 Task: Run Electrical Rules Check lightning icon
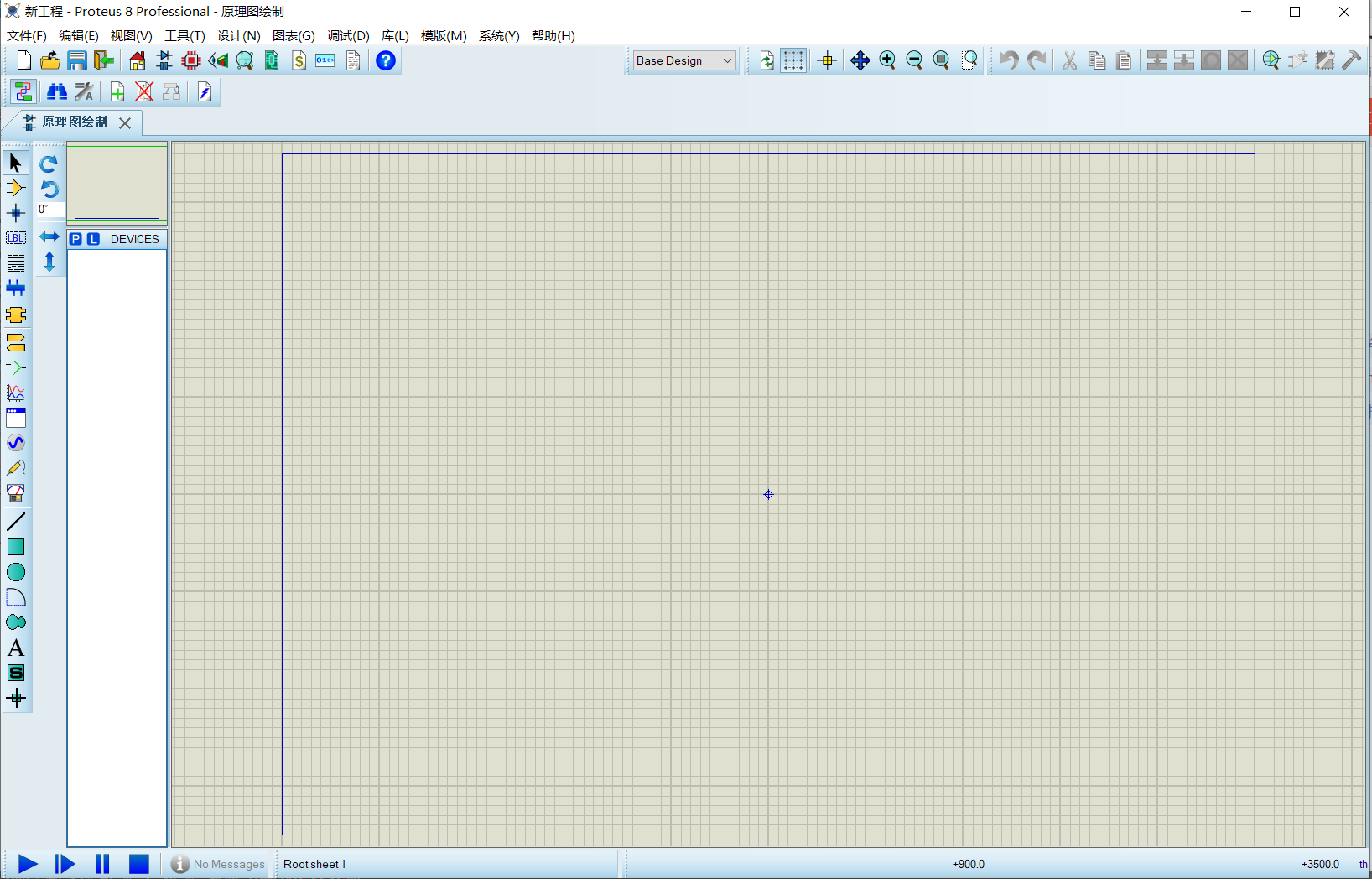205,91
